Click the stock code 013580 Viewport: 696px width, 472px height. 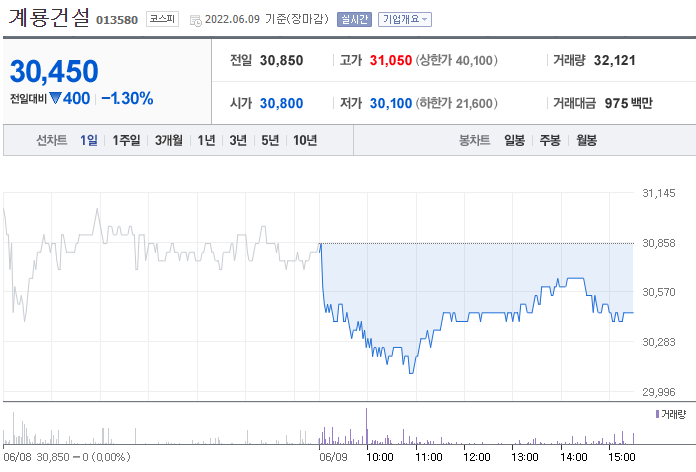click(117, 20)
